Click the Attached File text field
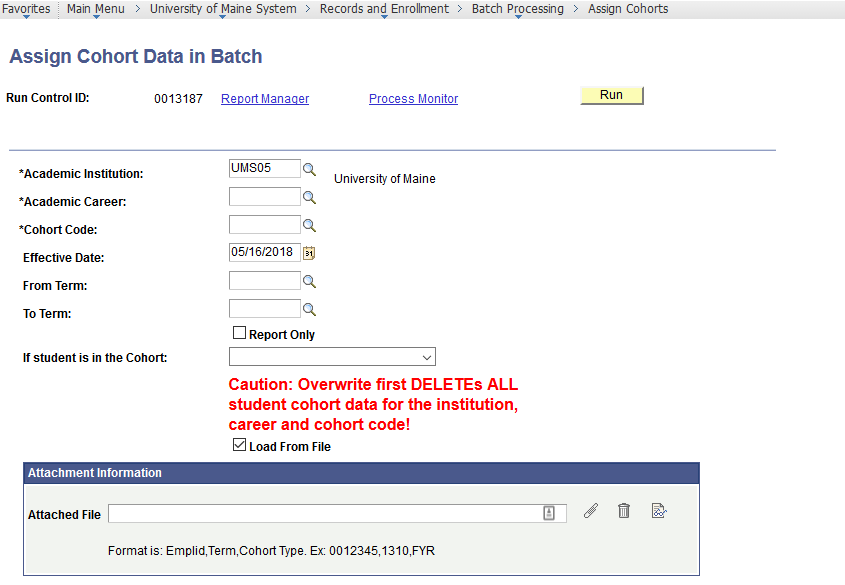845x585 pixels. 337,513
